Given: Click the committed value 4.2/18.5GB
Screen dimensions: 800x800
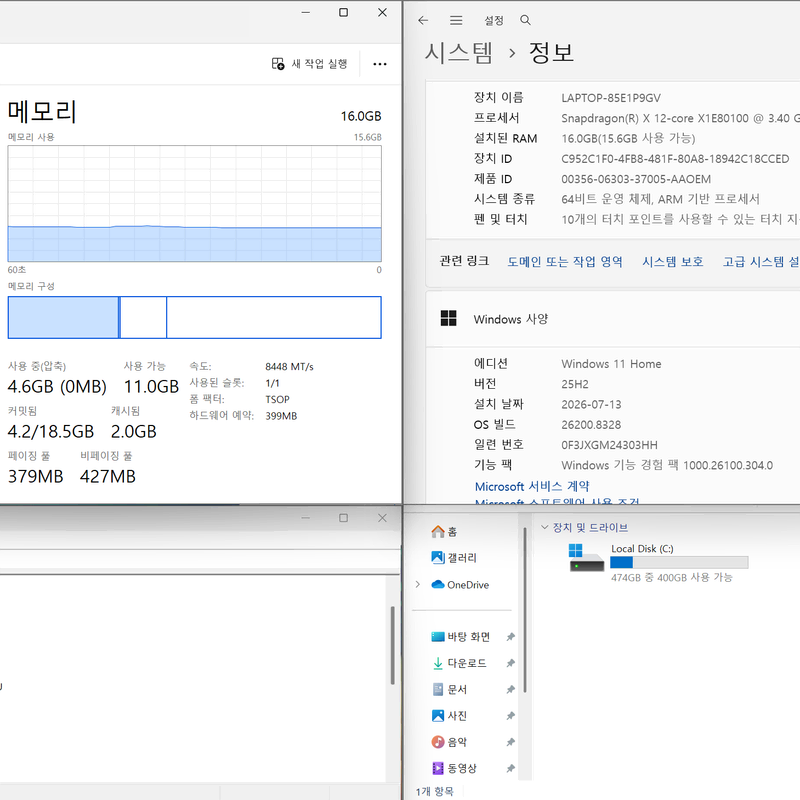Looking at the screenshot, I should pos(51,431).
